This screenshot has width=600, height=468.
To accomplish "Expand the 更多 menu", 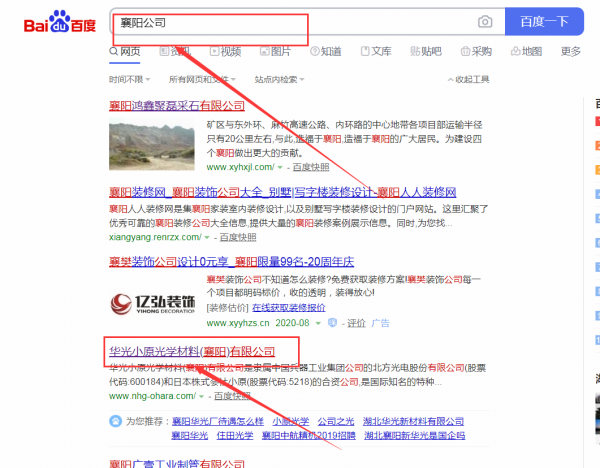I will pyautogui.click(x=571, y=51).
